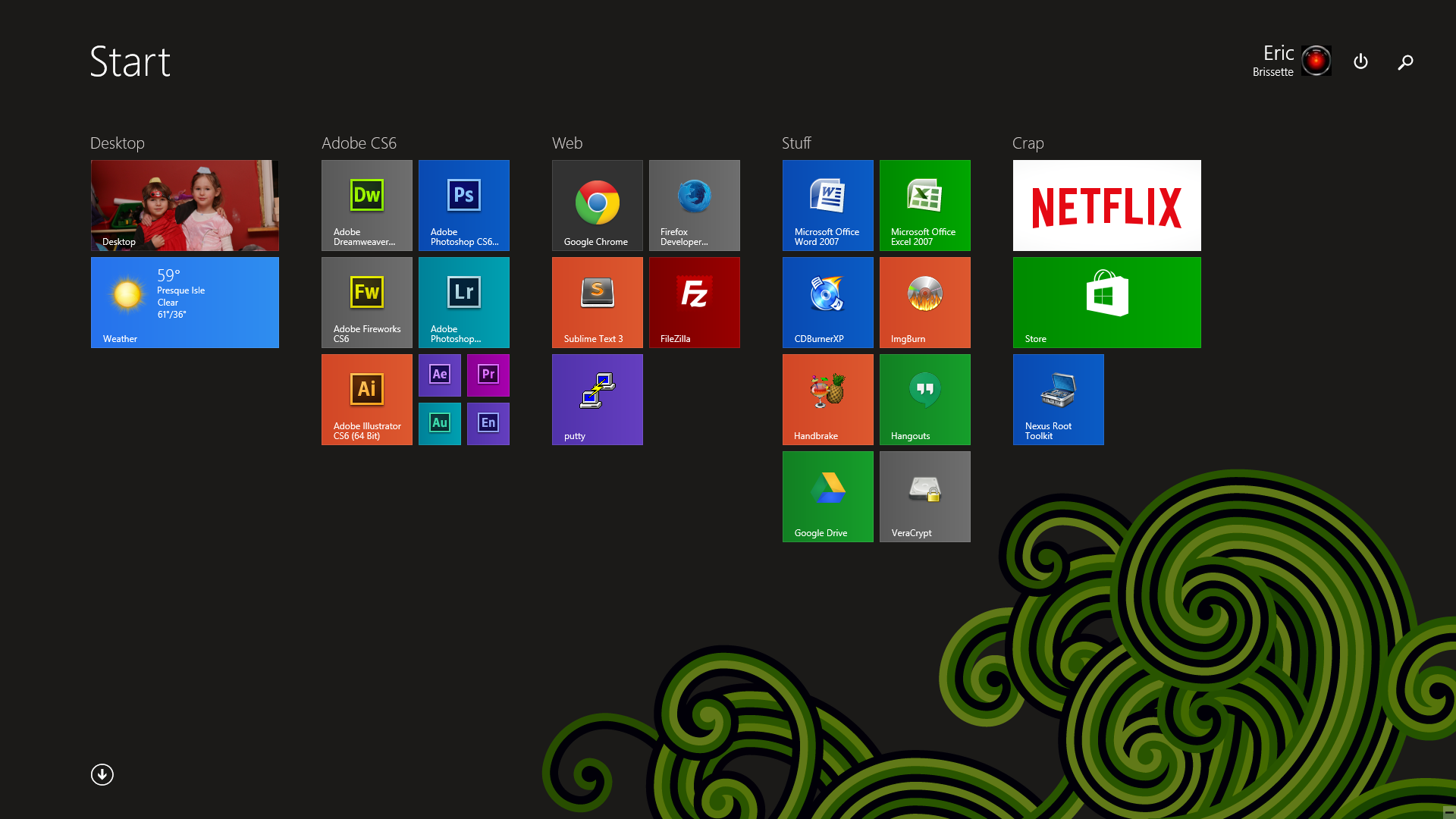Viewport: 1456px width, 819px height.
Task: Open Adobe Fireworks CS6 tile
Action: coord(367,303)
